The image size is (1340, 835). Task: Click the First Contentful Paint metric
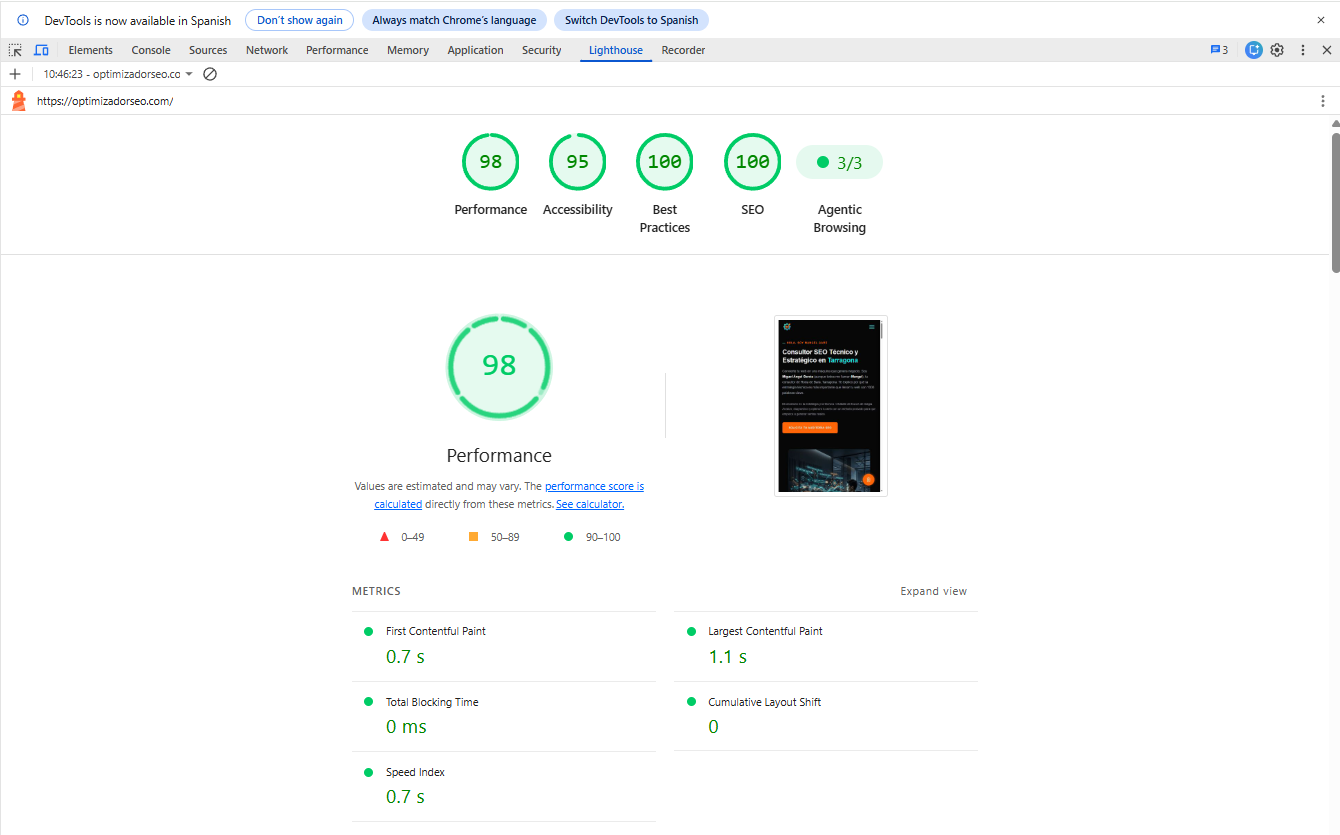(x=504, y=646)
